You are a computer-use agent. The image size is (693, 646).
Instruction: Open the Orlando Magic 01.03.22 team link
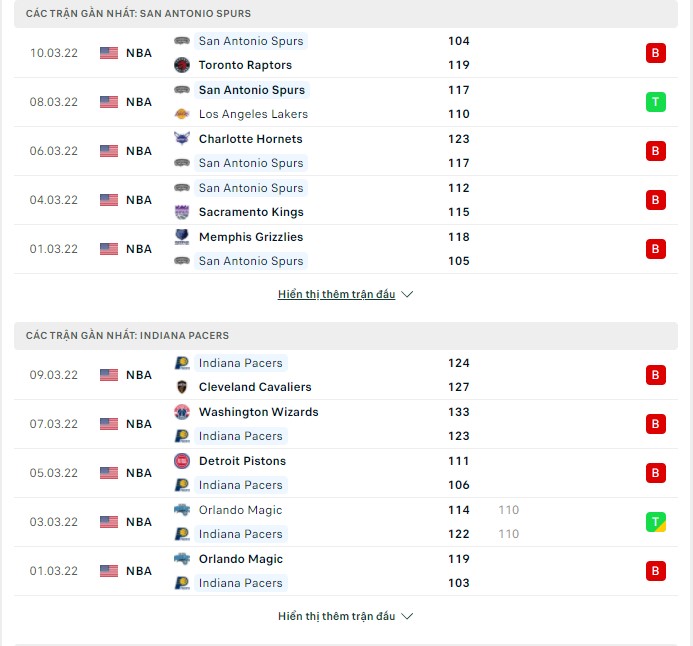point(241,559)
